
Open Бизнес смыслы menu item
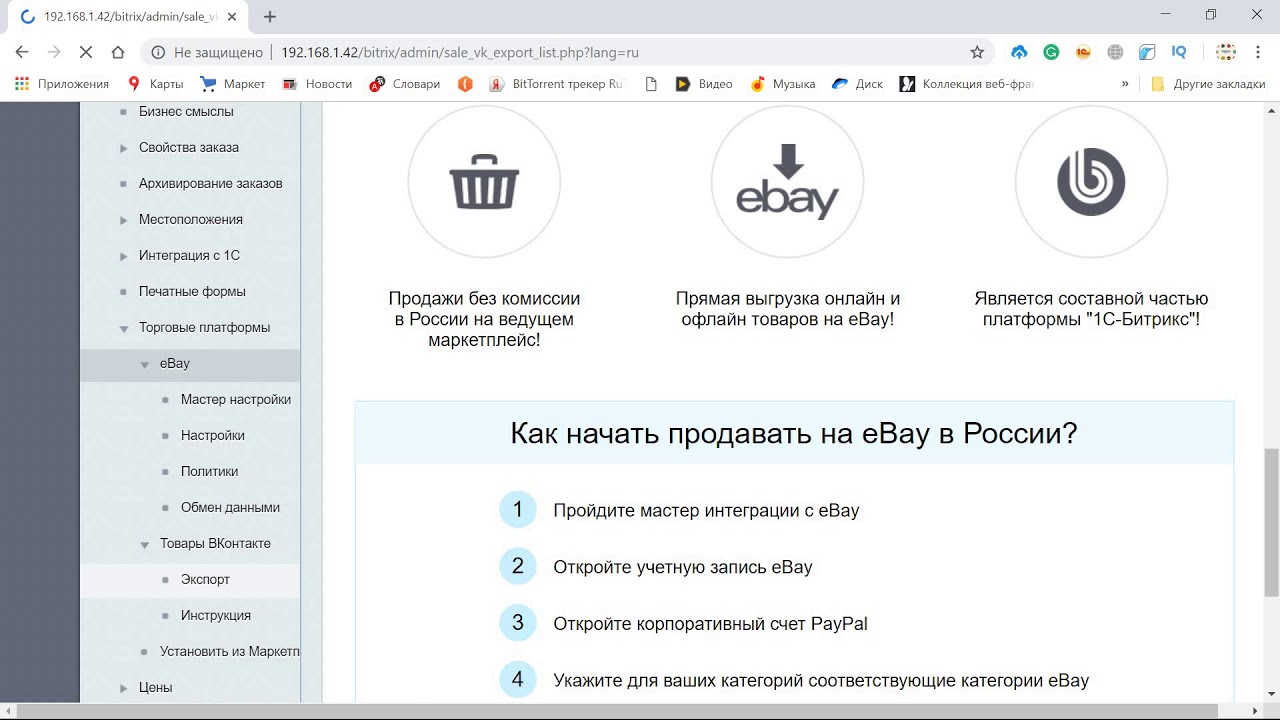186,111
